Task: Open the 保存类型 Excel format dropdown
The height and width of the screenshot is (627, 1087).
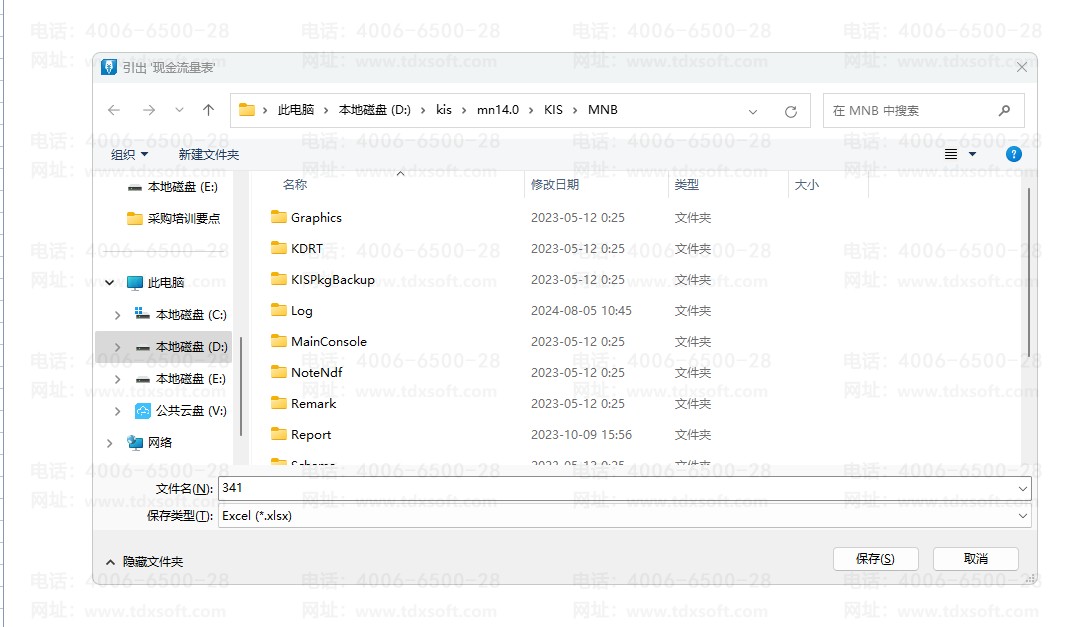Action: [x=1022, y=516]
